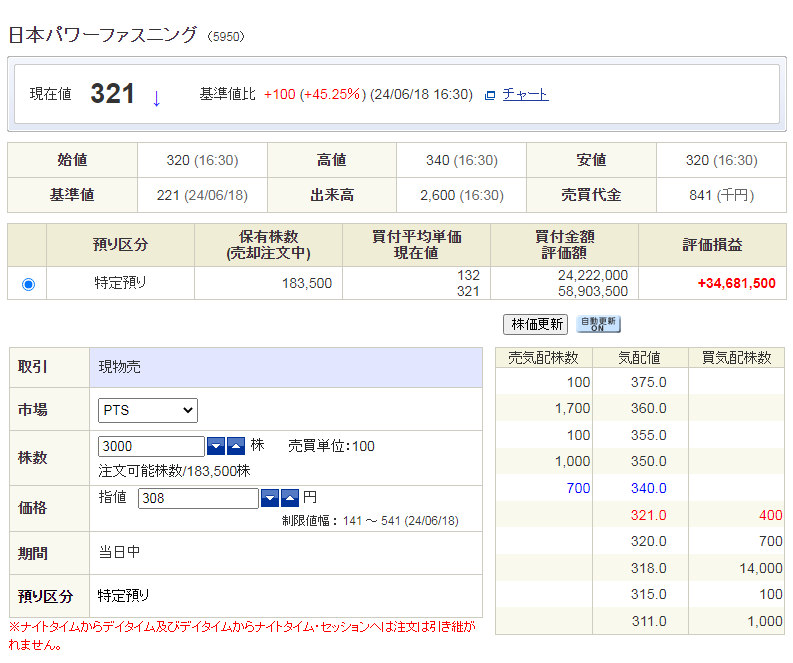The height and width of the screenshot is (663, 793).
Task: Click ask price 350.0 in the board
Action: (648, 461)
